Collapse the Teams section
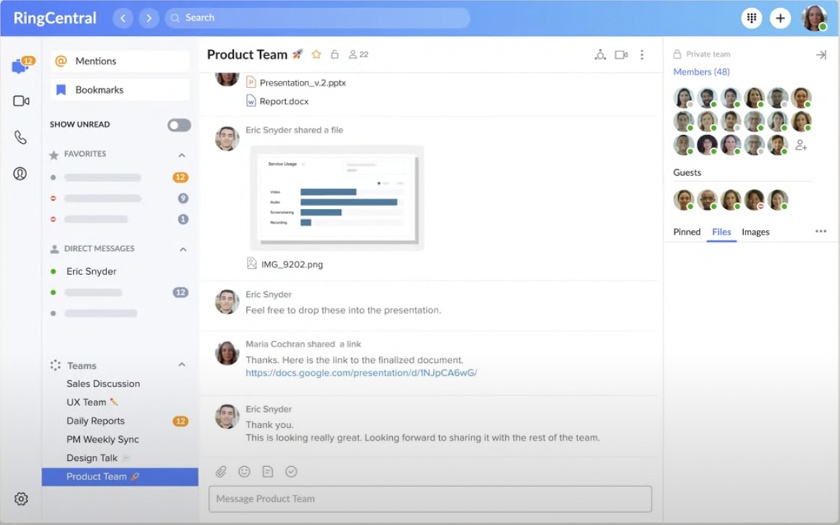The image size is (840, 525). point(182,365)
